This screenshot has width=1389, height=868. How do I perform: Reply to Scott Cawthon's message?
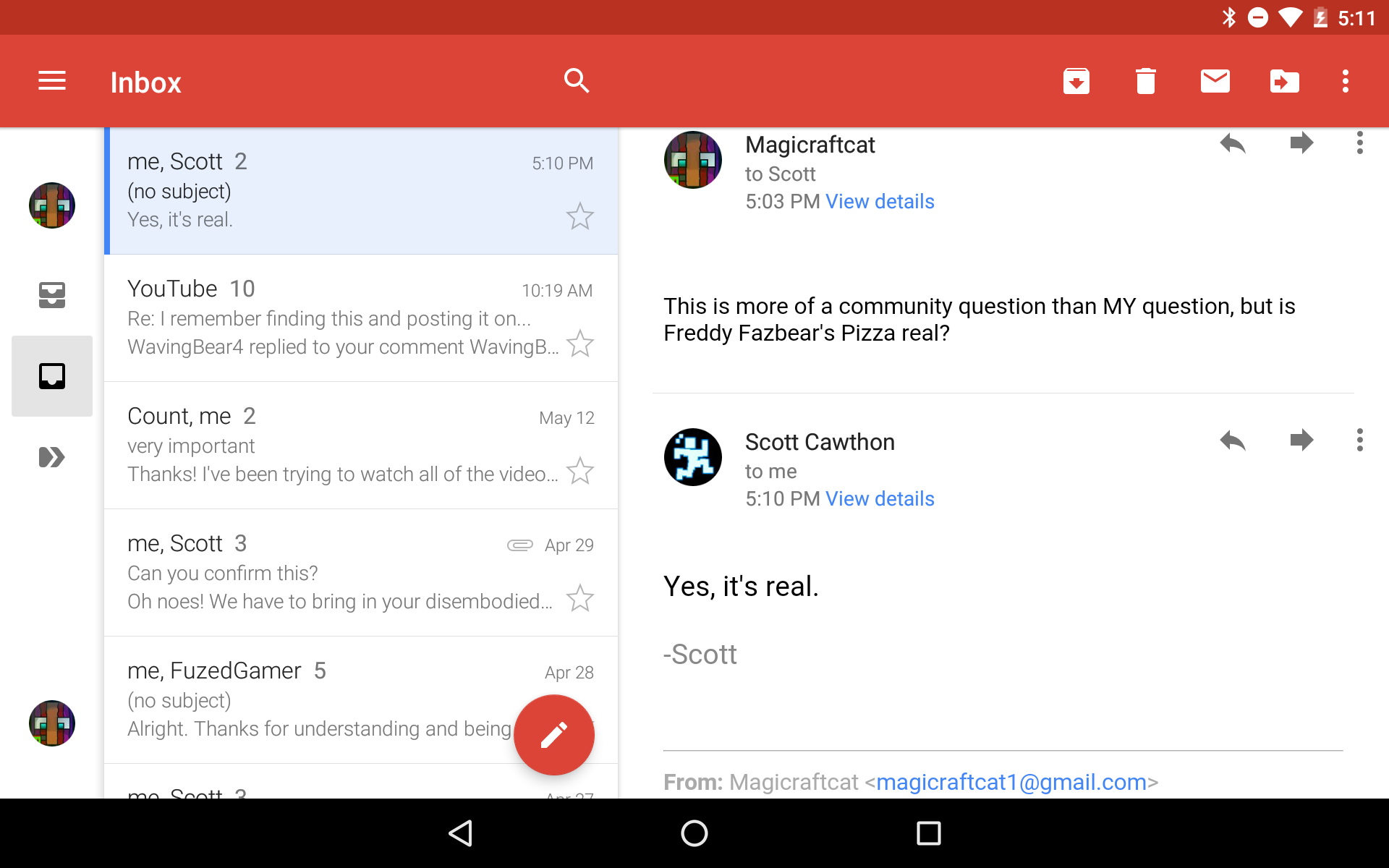click(1233, 440)
